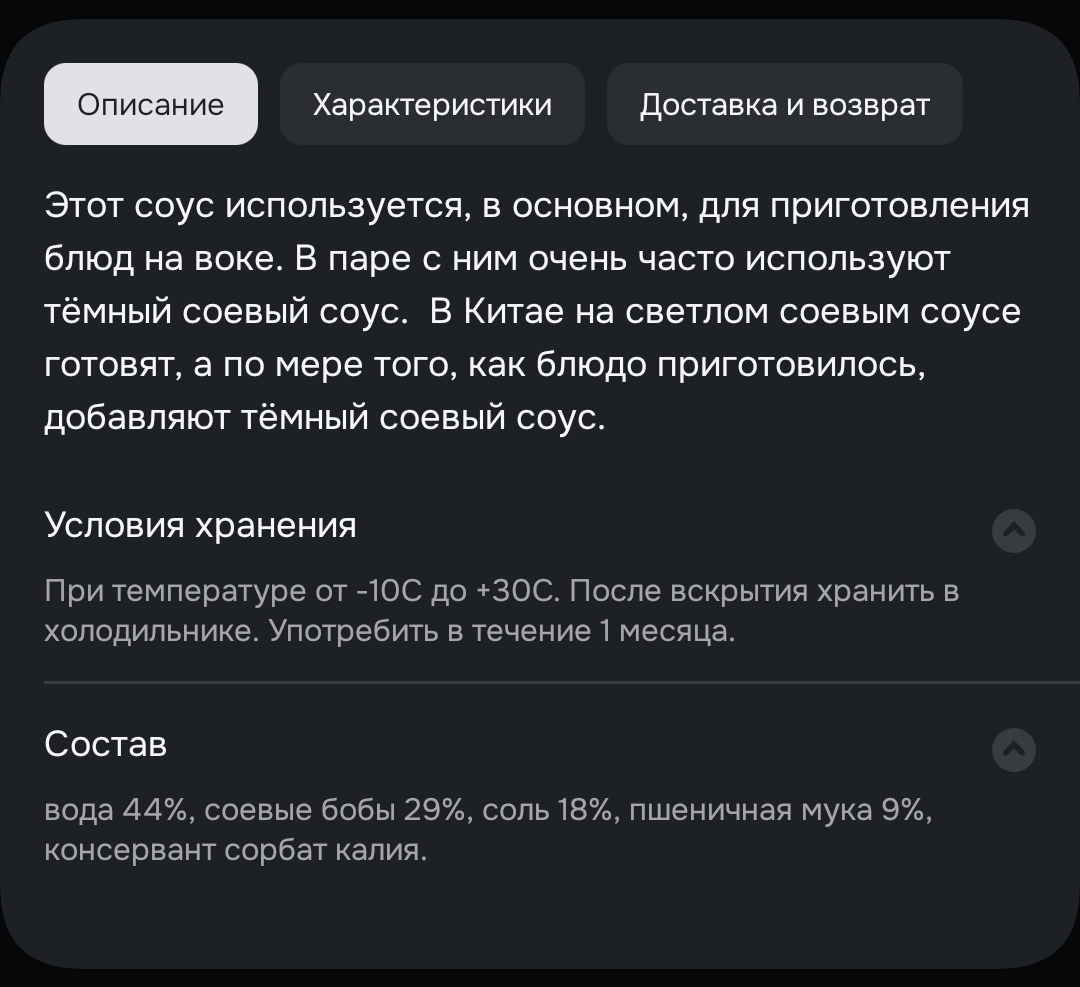
Task: Click the Состав section title
Action: [x=106, y=744]
